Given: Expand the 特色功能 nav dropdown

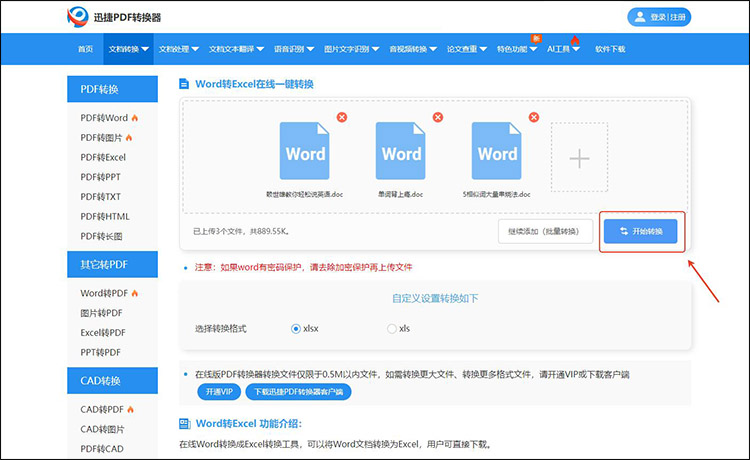Looking at the screenshot, I should [x=517, y=49].
